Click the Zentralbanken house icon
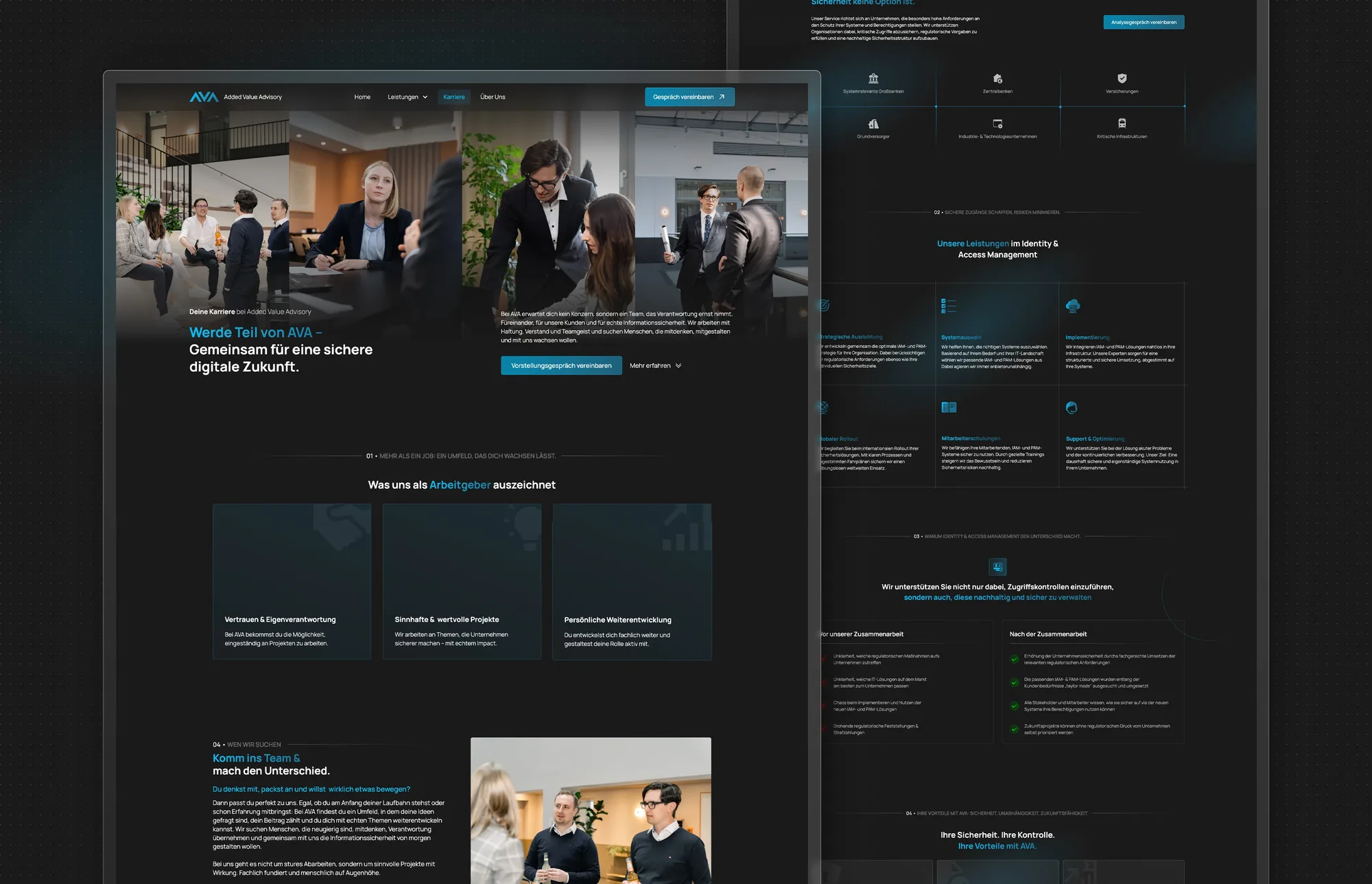This screenshot has height=884, width=1372. [997, 78]
